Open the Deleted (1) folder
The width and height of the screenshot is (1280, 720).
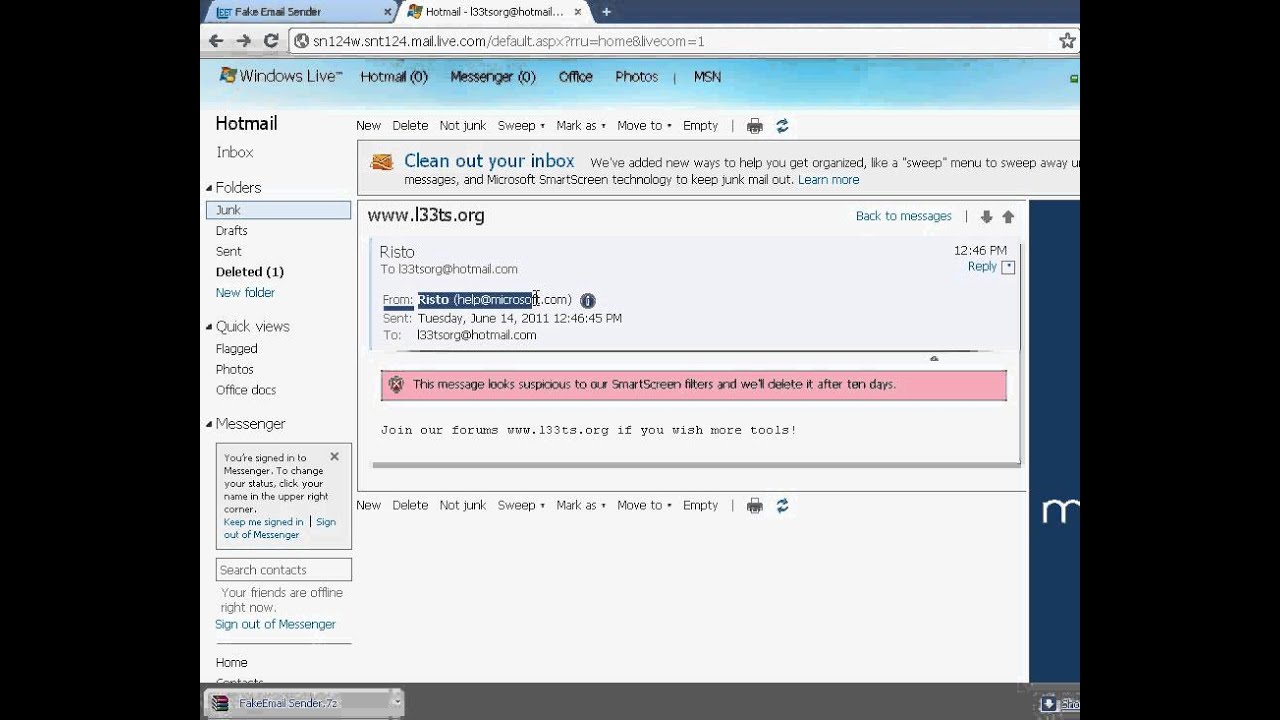point(250,272)
